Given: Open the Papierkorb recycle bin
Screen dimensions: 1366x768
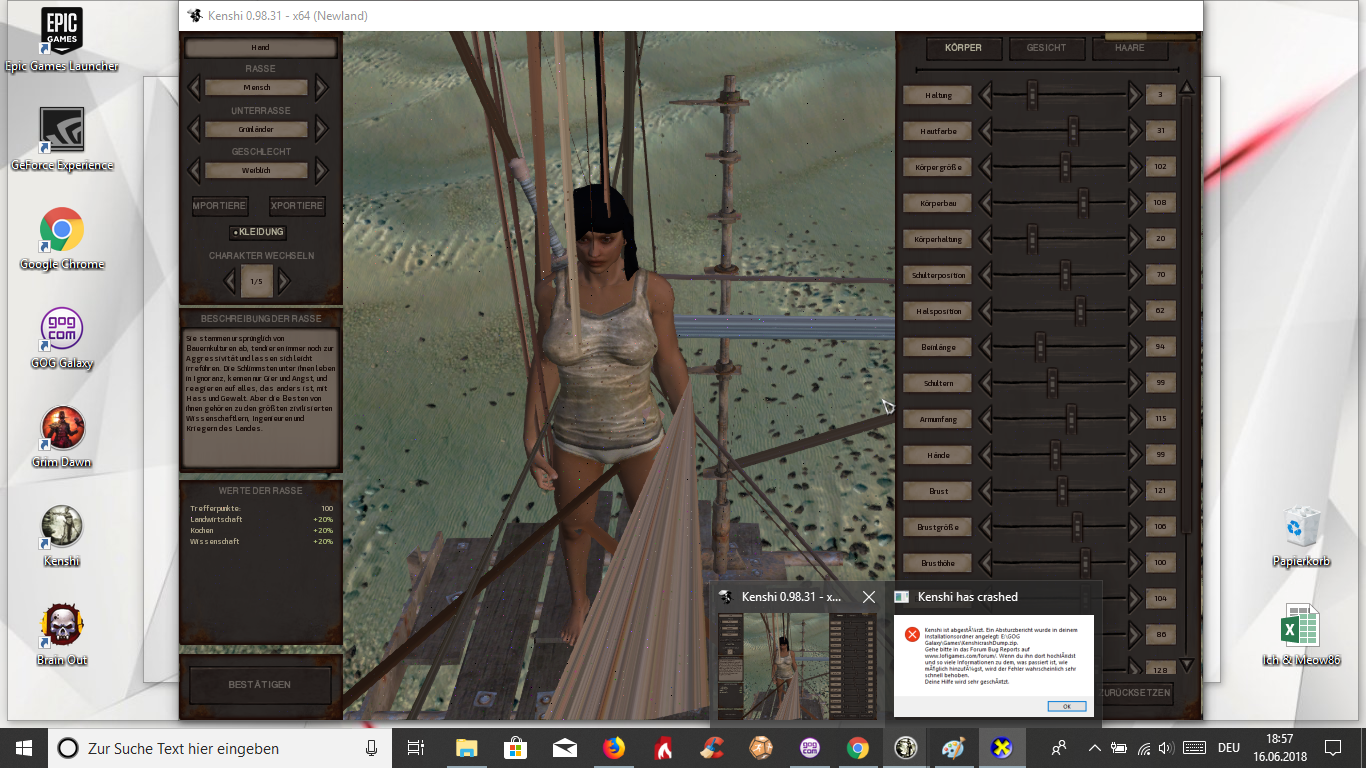Looking at the screenshot, I should point(1301,535).
